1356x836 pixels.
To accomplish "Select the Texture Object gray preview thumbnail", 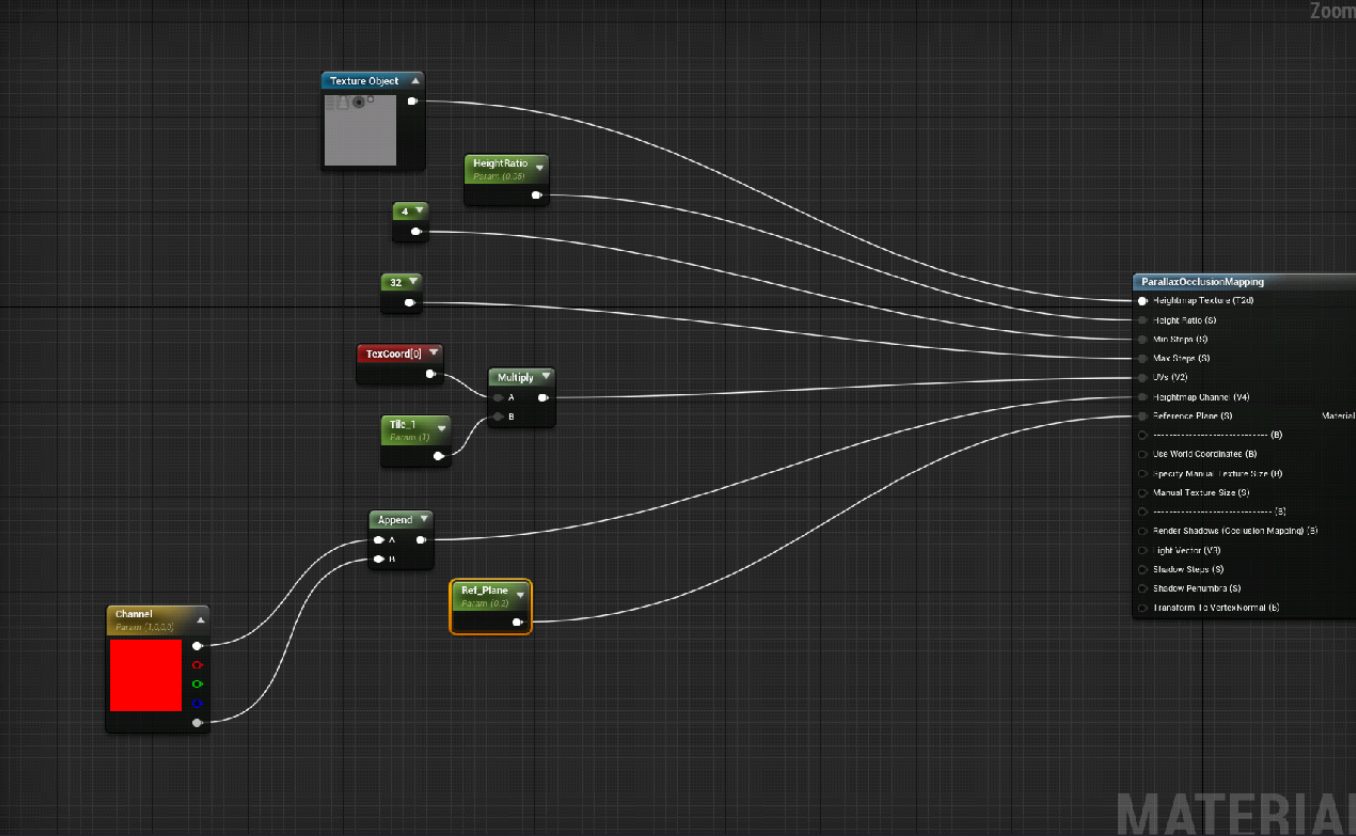I will point(361,130).
